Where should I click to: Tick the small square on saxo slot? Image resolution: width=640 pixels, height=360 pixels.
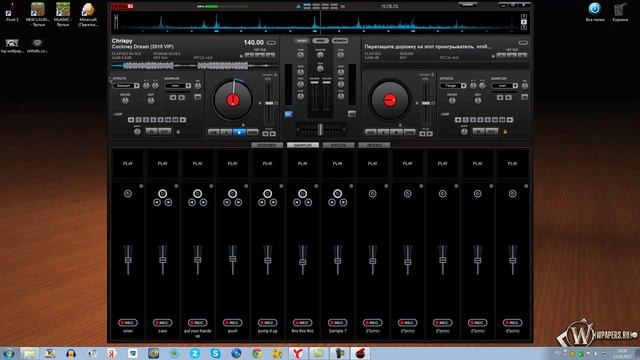(x=176, y=186)
